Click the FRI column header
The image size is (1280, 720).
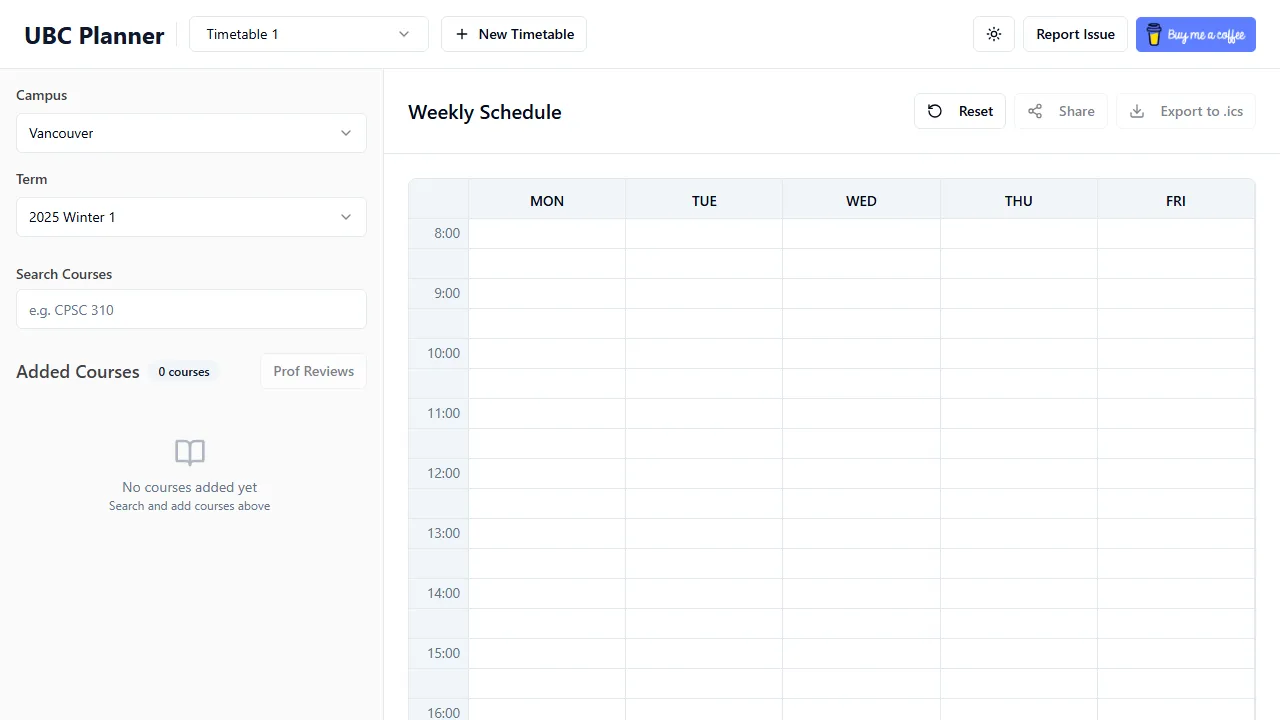click(x=1175, y=200)
